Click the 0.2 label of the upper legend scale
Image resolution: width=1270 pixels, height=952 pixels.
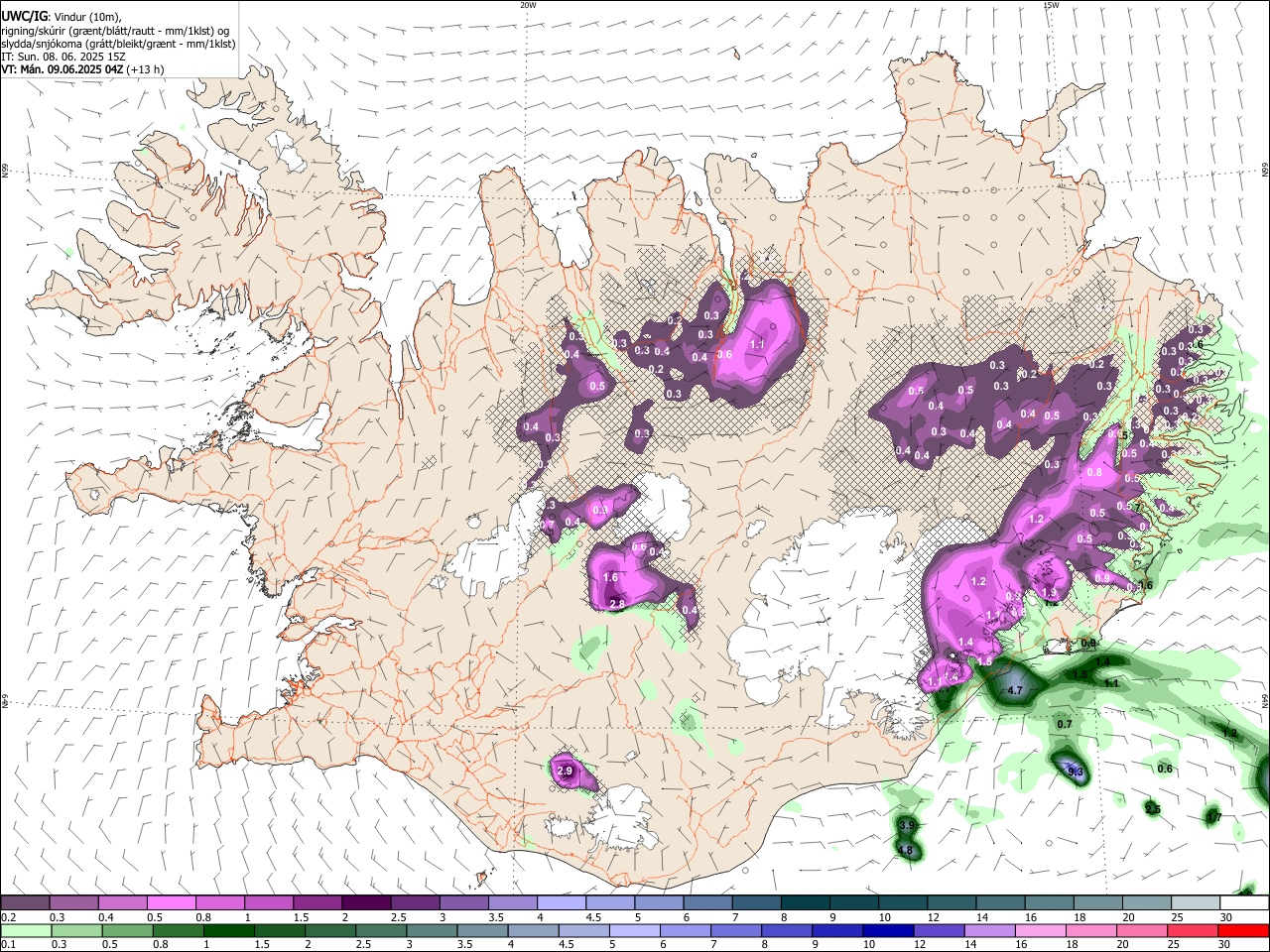pos(7,917)
